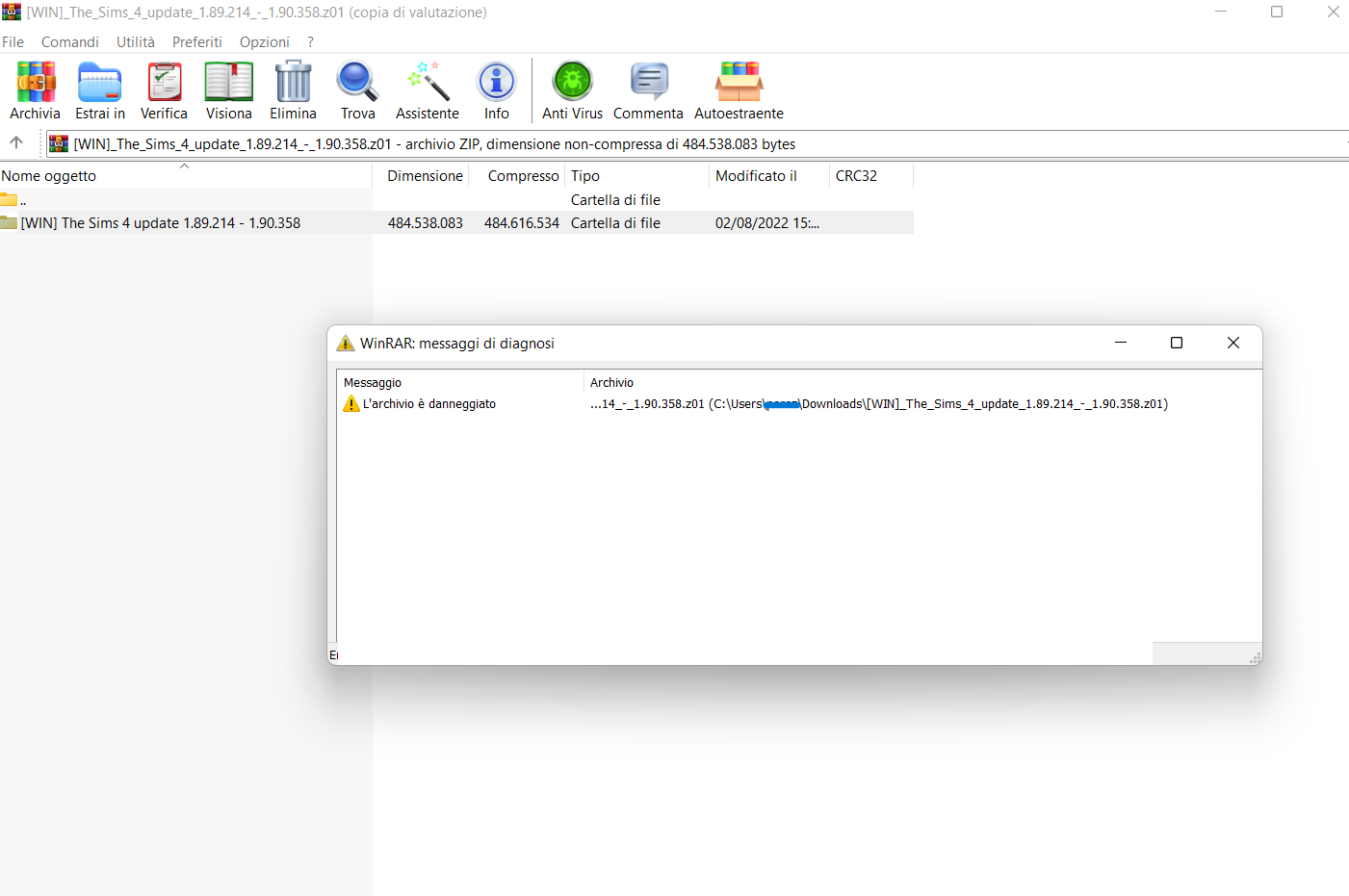1349x896 pixels.
Task: Click the warning icon in the diagnostic dialog title
Action: 346,343
